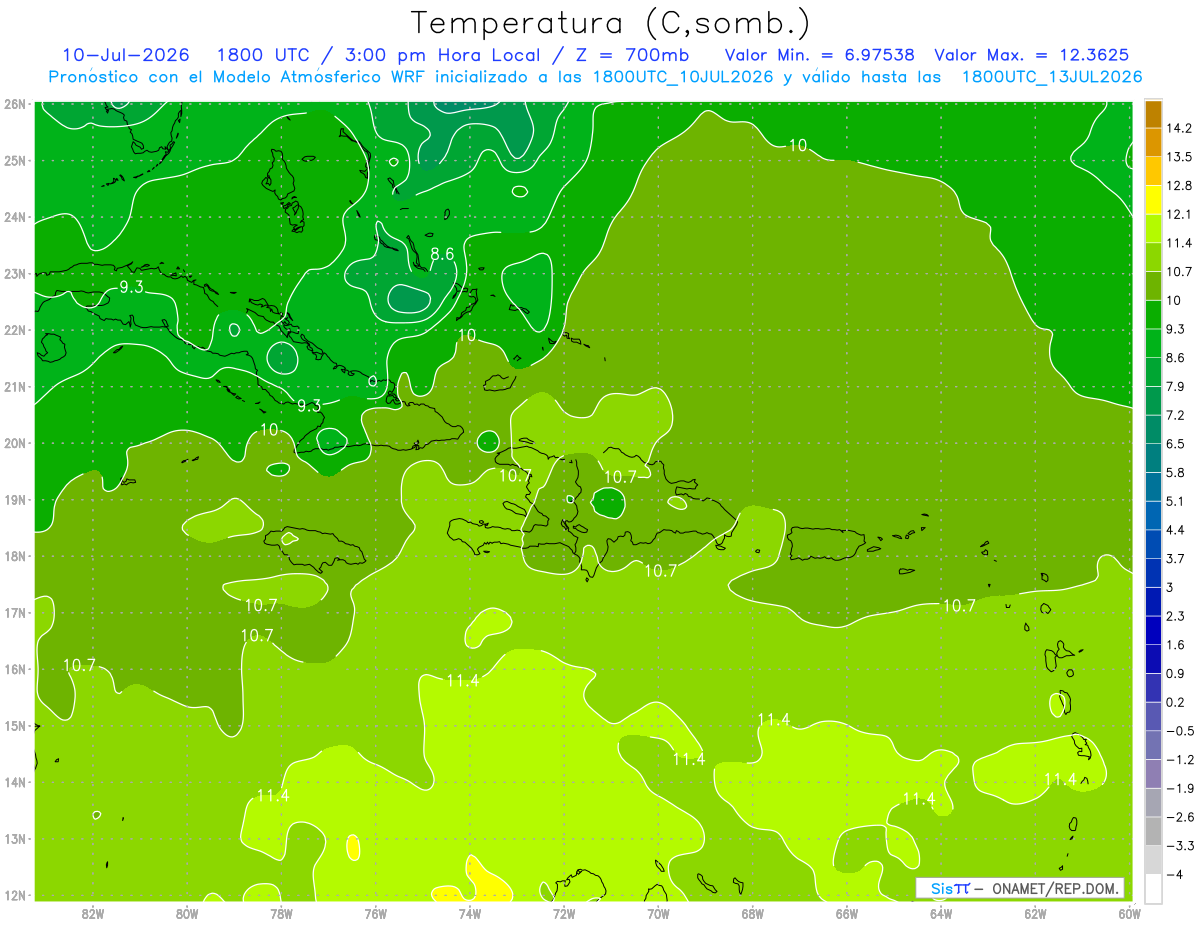Screen dimensions: 1200x927
Task: Click the 72W longitude axis label
Action: (x=564, y=912)
